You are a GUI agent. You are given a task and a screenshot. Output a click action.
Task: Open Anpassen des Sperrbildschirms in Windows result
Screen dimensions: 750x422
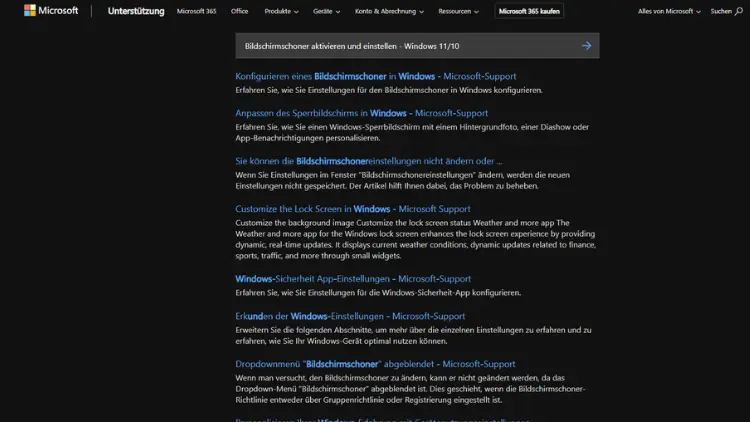(362, 113)
